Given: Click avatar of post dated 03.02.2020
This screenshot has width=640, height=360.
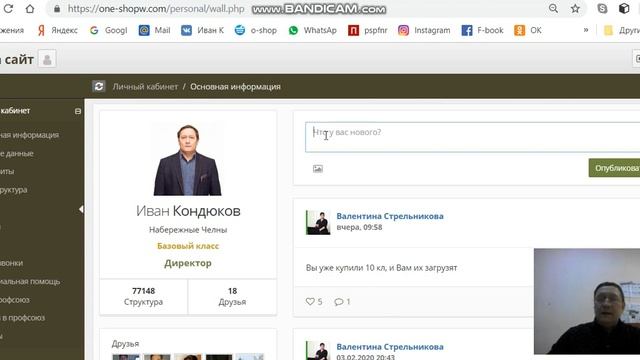Looking at the screenshot, I should (x=318, y=351).
